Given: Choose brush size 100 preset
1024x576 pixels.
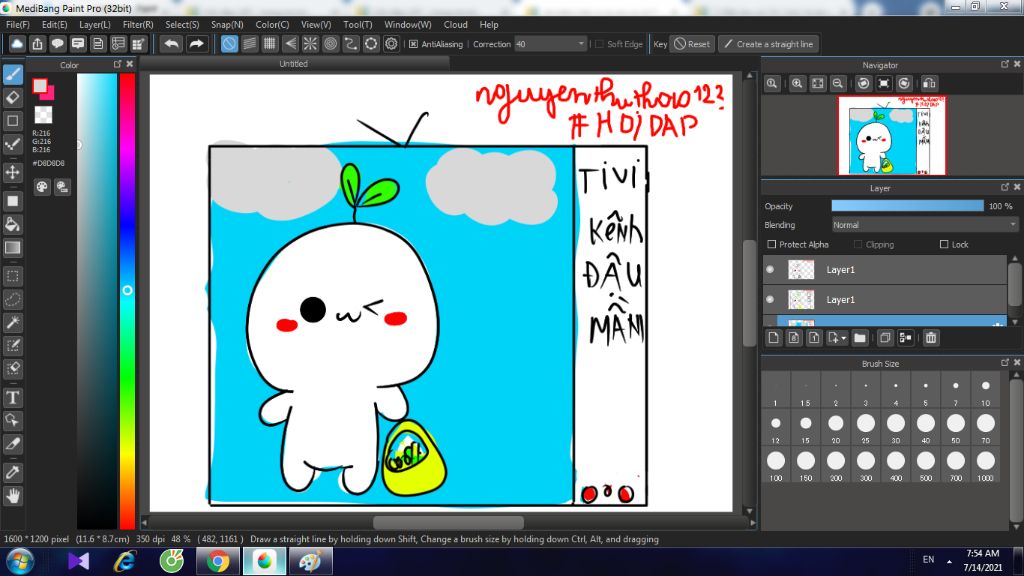Looking at the screenshot, I should 776,465.
